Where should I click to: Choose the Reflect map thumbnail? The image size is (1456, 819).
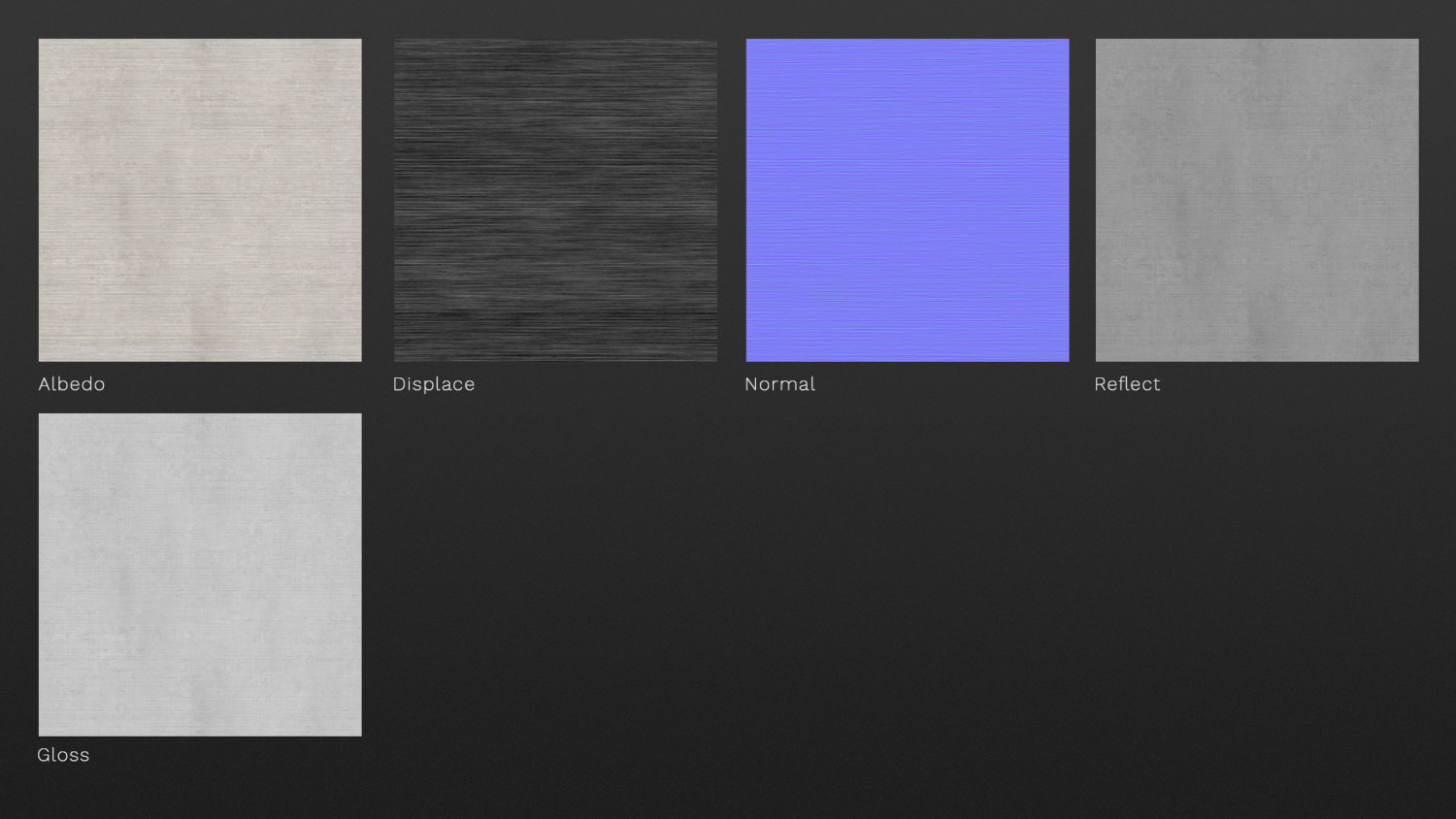coord(1257,200)
